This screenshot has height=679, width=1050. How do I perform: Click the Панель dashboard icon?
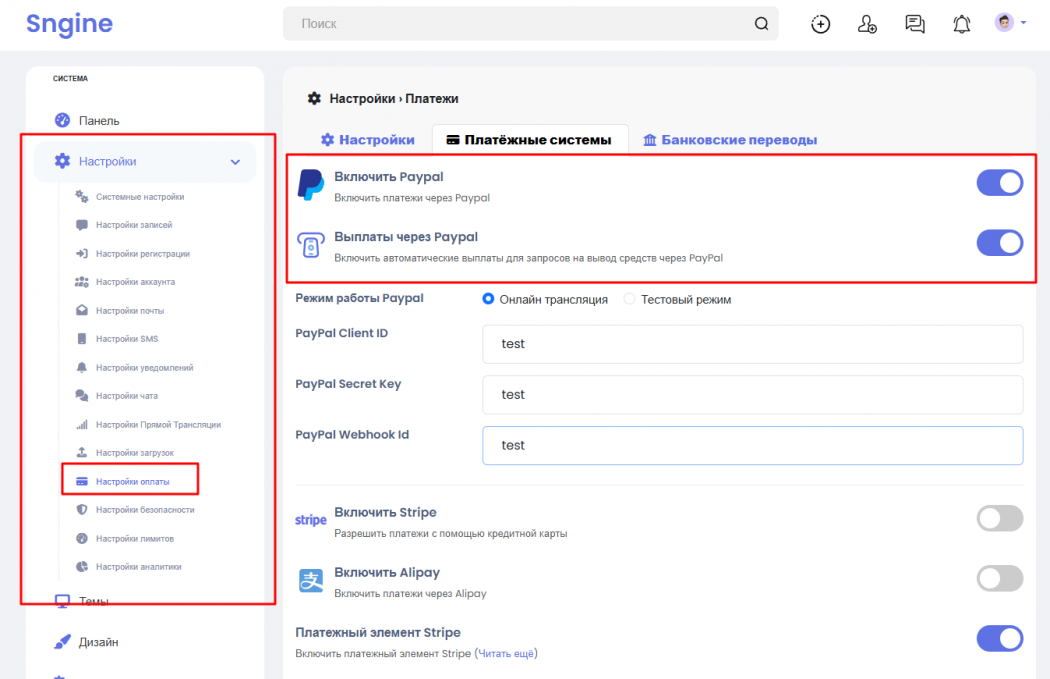pos(62,120)
